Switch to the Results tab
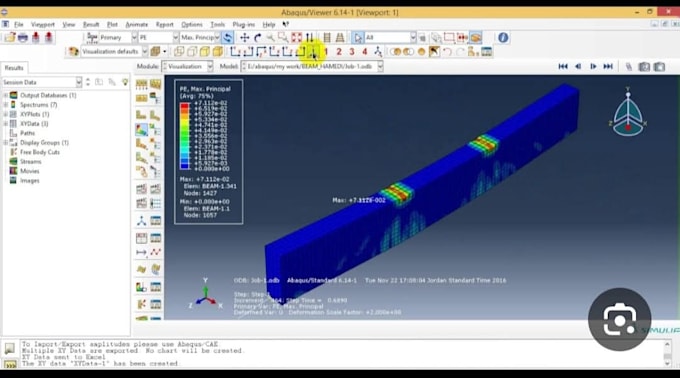This screenshot has height=378, width=680. pos(14,68)
